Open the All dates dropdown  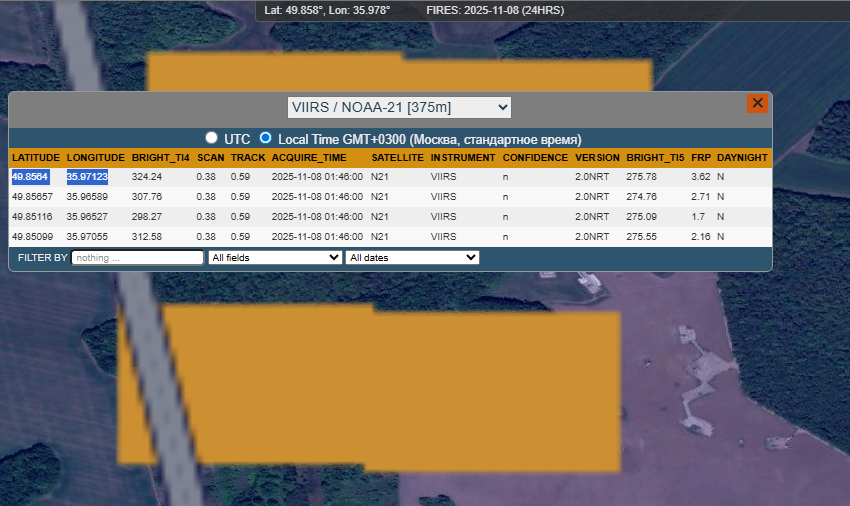(412, 257)
